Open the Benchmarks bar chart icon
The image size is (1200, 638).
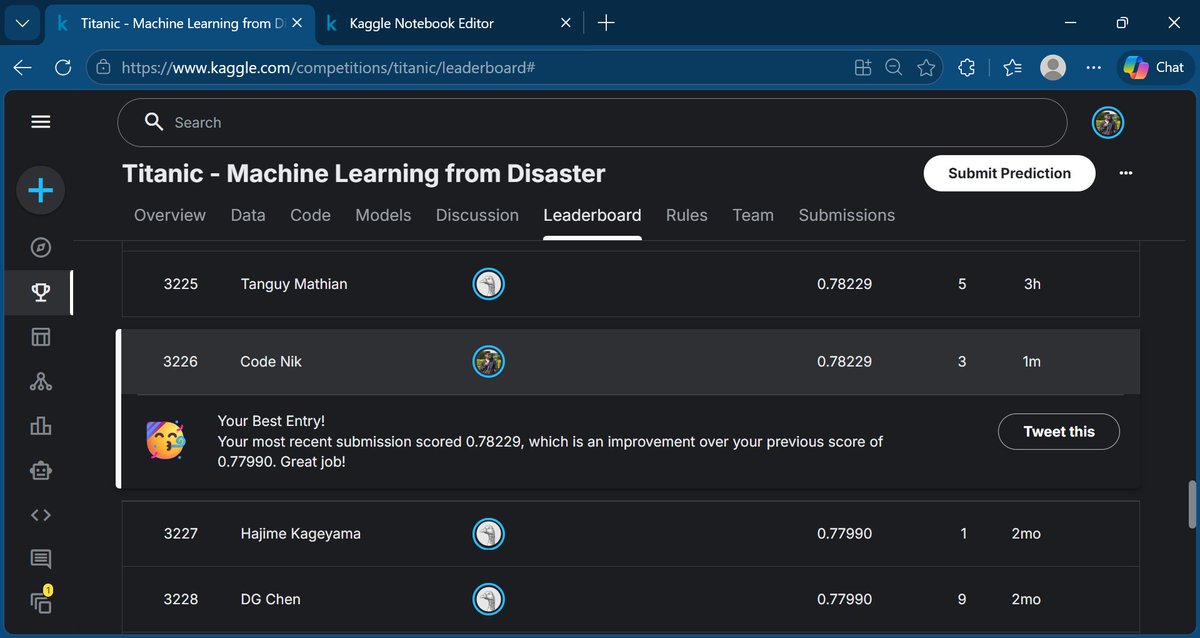40,426
